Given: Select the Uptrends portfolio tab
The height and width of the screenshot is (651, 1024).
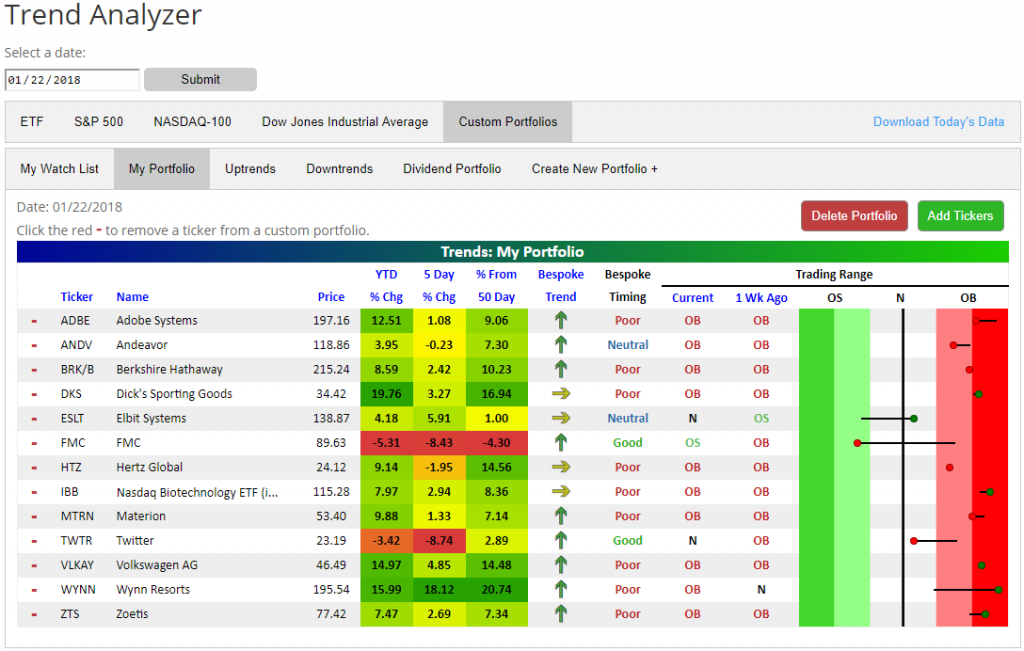Looking at the screenshot, I should (x=250, y=169).
